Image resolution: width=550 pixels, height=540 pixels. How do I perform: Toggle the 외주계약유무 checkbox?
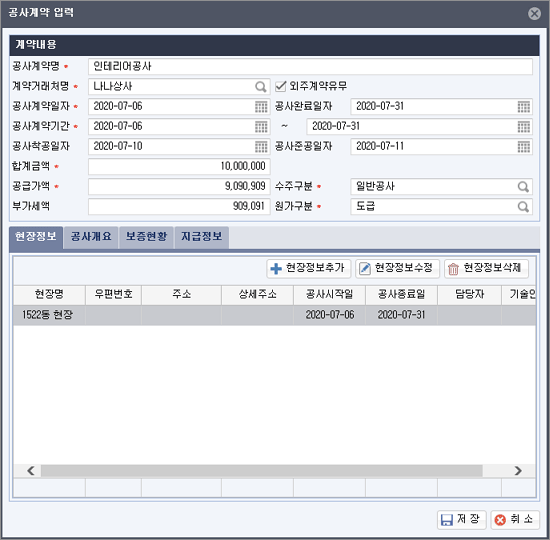(x=281, y=86)
